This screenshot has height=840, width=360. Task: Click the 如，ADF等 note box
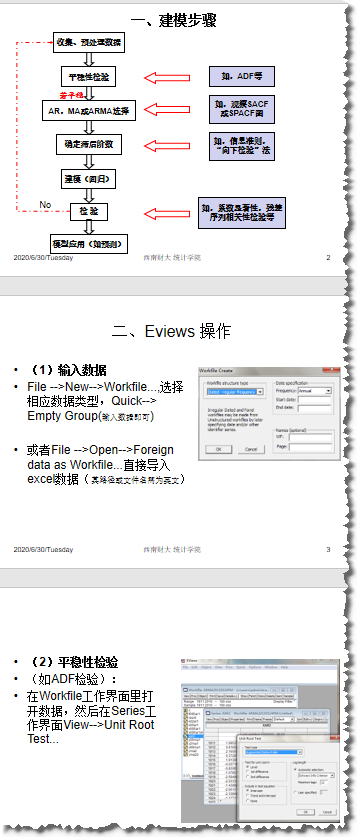coord(242,77)
